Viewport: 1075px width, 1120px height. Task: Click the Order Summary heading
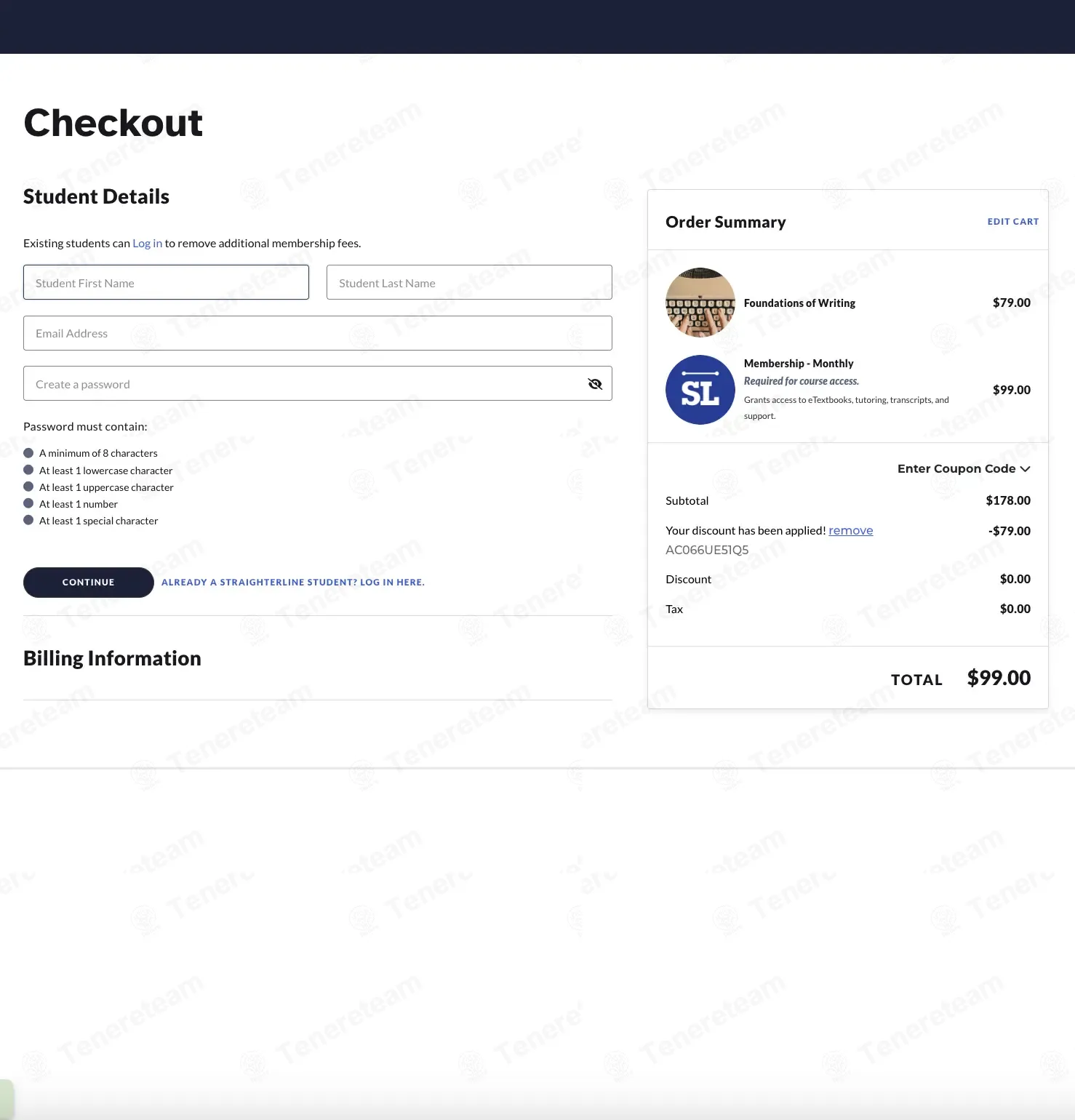[x=726, y=222]
